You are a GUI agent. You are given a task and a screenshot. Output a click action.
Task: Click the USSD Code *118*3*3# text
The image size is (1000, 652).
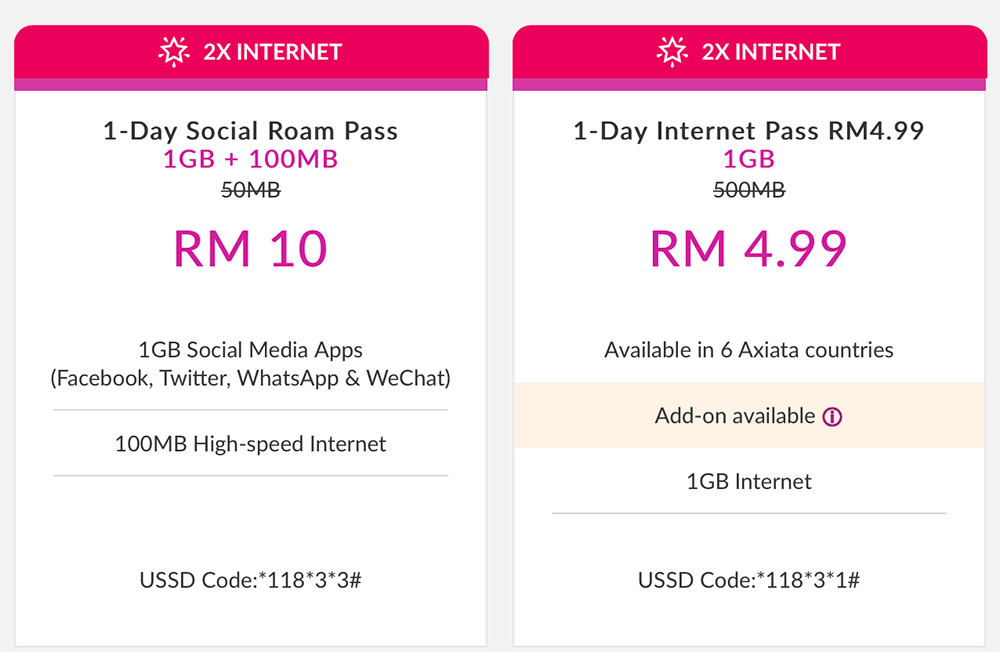250,580
